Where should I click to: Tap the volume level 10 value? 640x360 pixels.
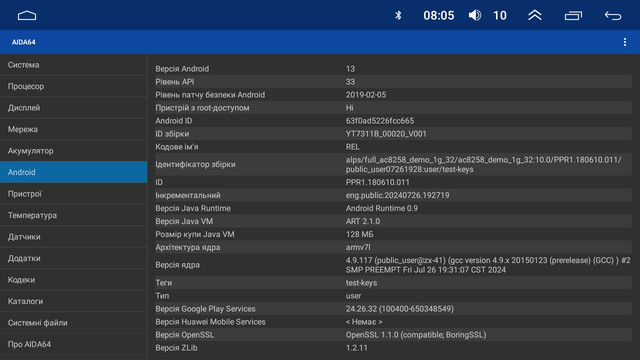500,16
